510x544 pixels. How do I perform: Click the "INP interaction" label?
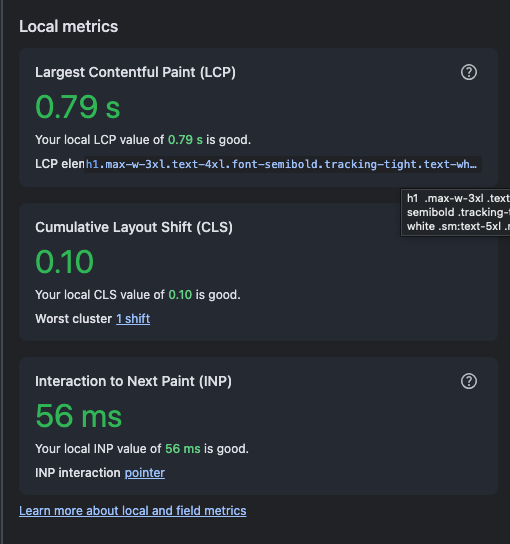click(78, 473)
